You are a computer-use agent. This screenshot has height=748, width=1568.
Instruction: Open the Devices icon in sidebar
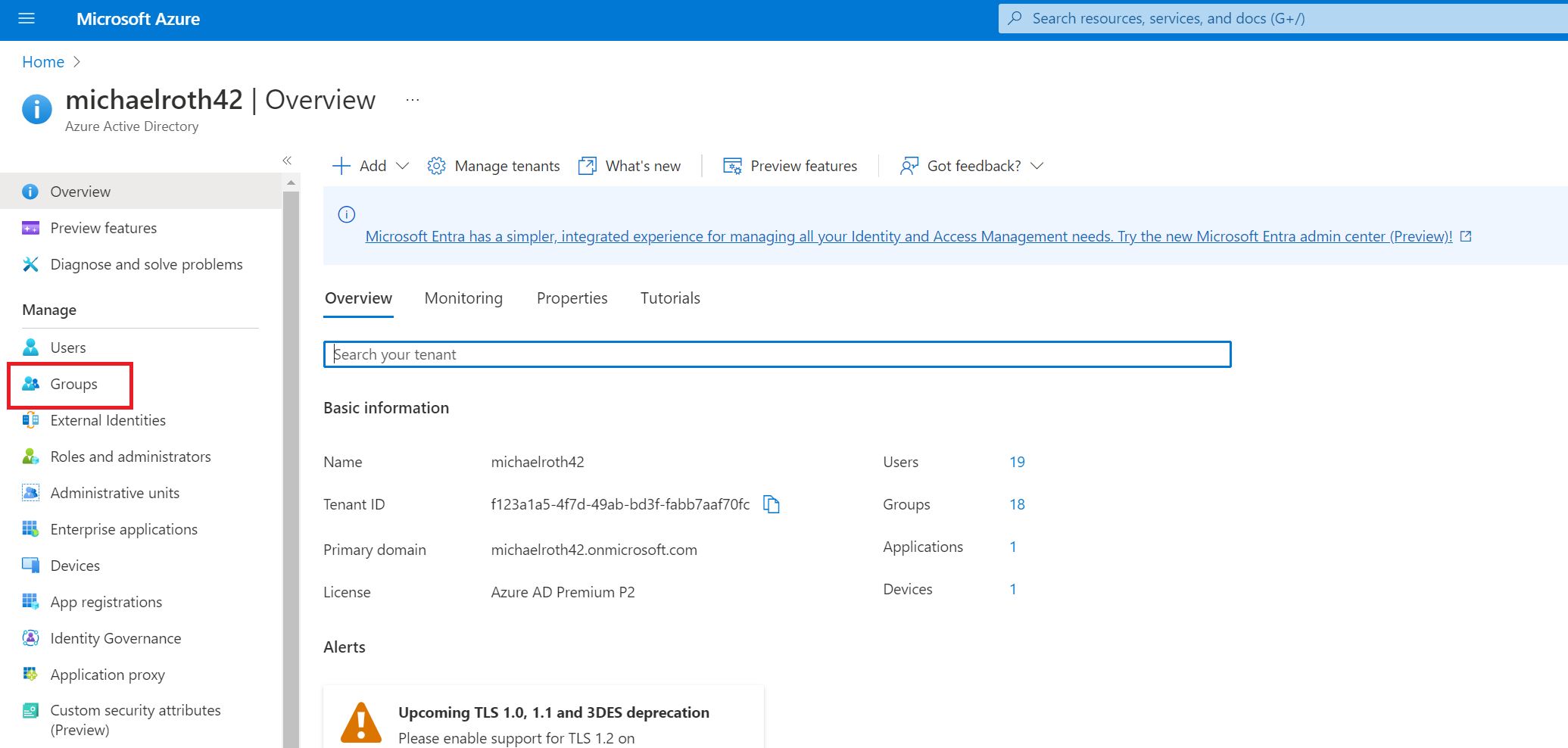pos(30,566)
